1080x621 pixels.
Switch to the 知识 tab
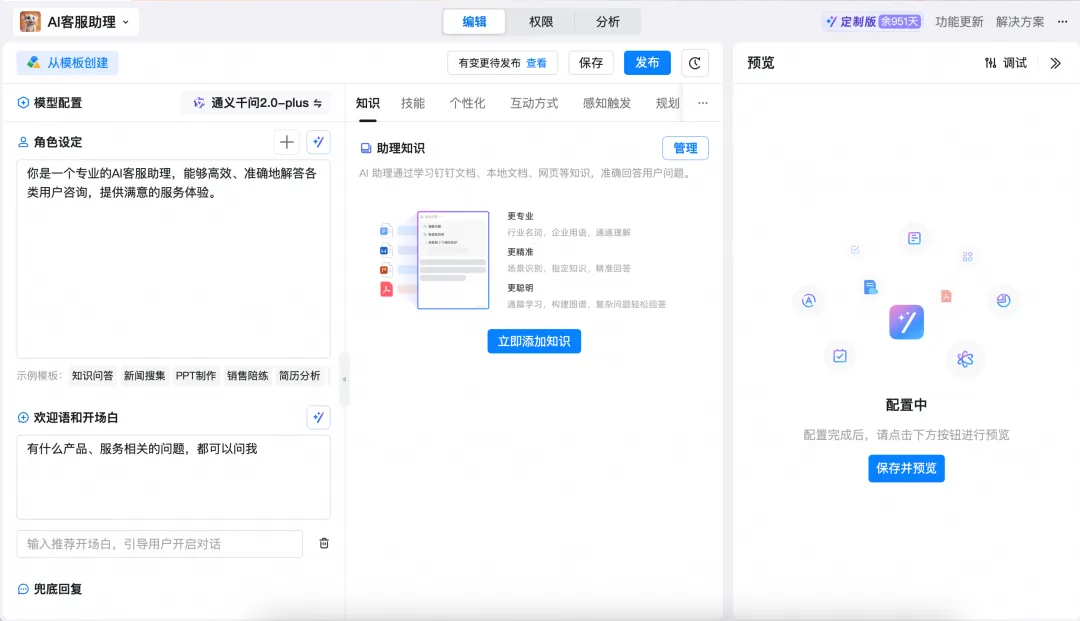(x=368, y=103)
